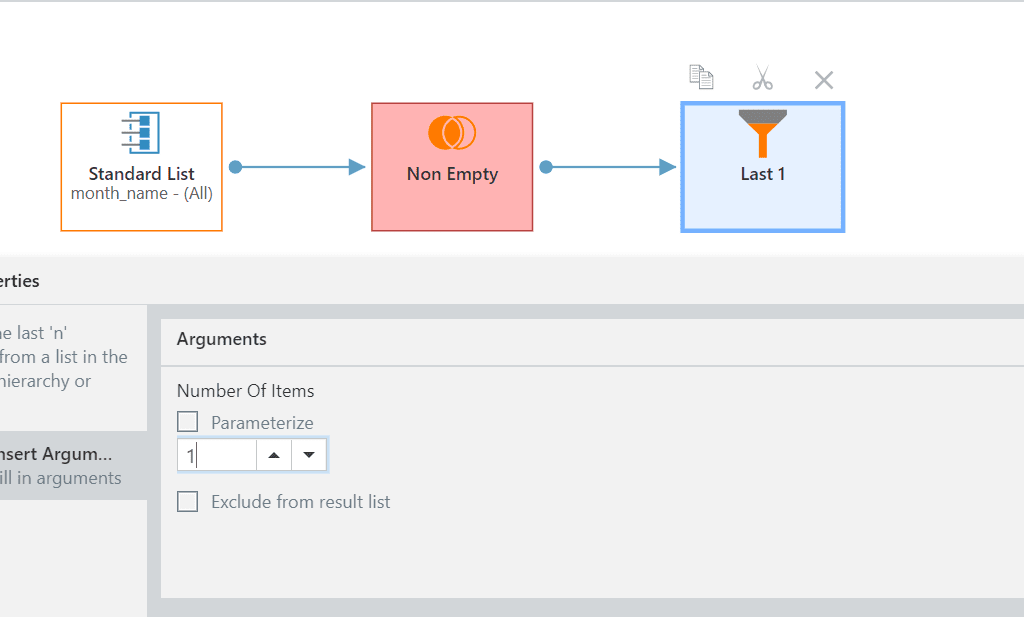This screenshot has height=617, width=1024.
Task: Click arrow linking Standard List to Non Empty
Action: [300, 167]
